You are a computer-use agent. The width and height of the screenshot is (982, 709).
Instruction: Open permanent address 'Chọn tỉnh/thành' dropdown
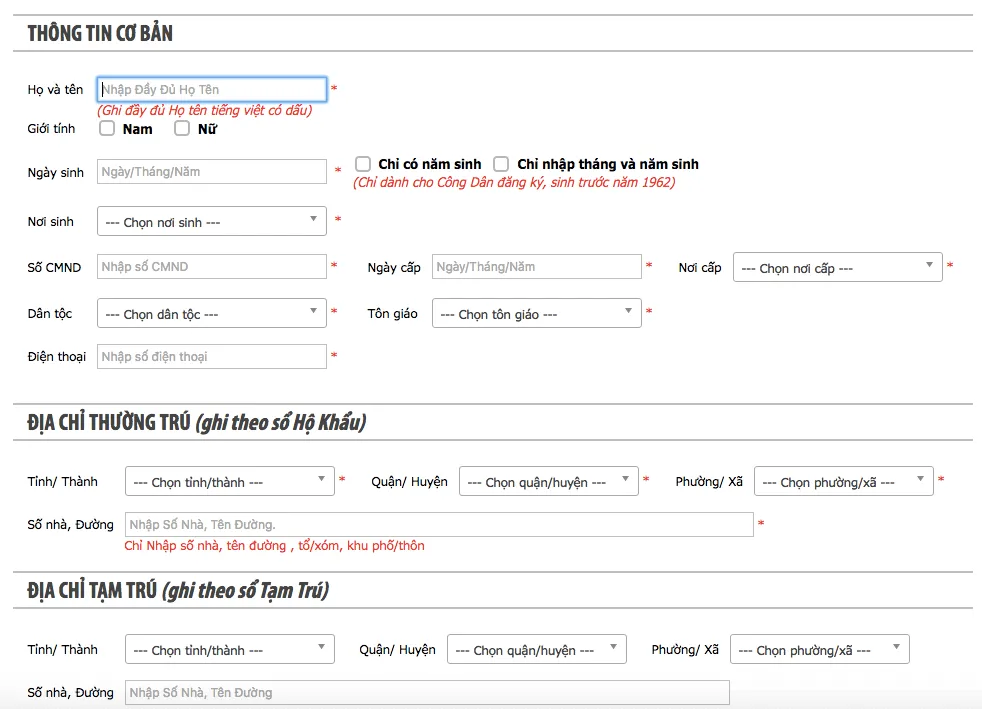point(229,481)
